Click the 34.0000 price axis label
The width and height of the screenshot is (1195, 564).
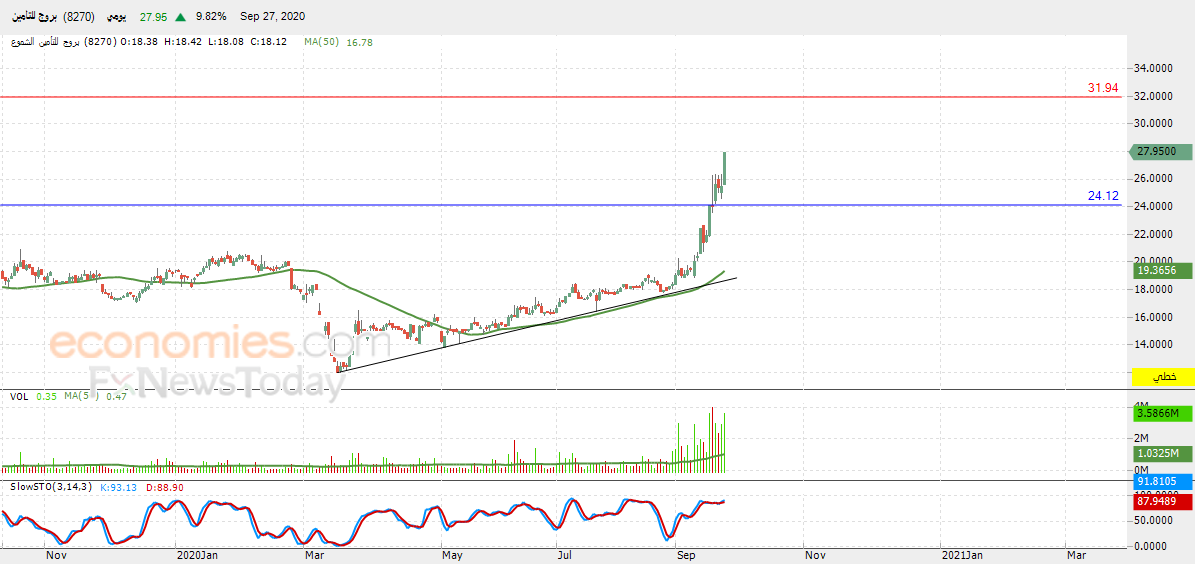[x=1155, y=69]
